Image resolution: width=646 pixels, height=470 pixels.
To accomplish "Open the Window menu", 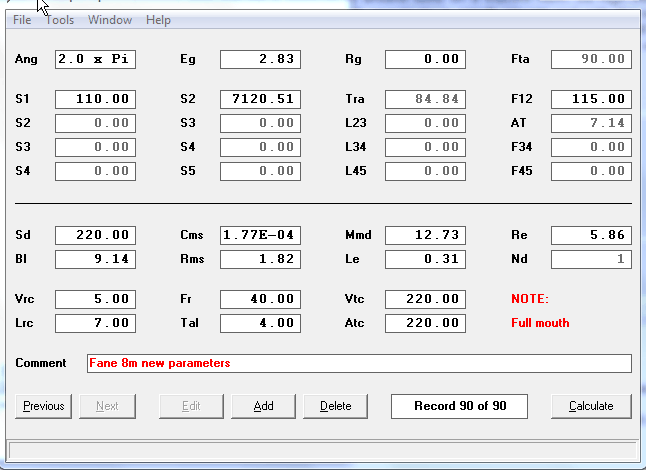I will pos(110,20).
